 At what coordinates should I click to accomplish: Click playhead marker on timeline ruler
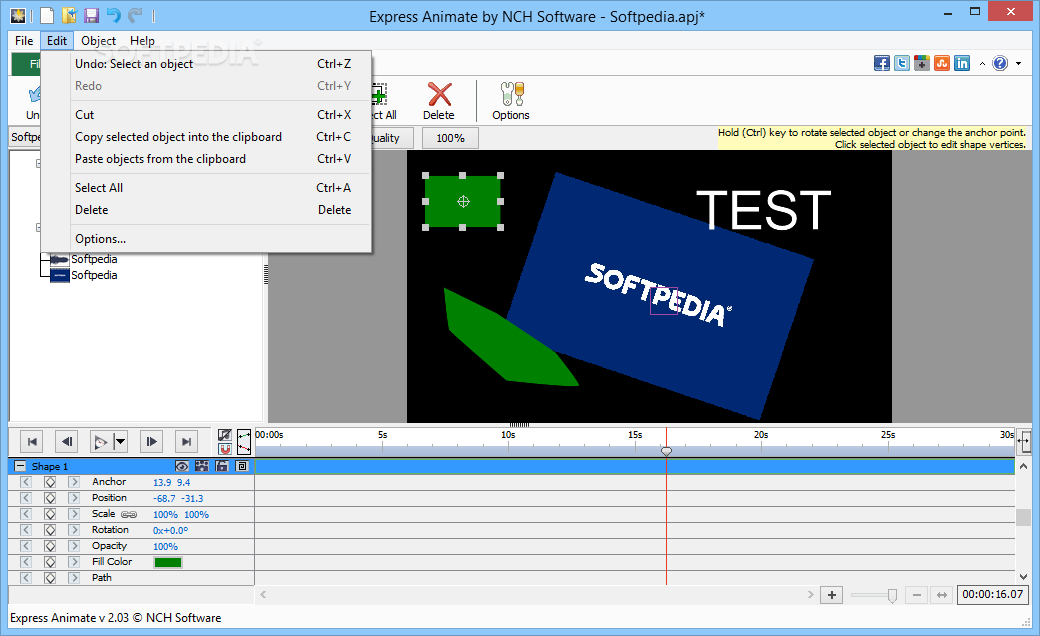pyautogui.click(x=667, y=451)
